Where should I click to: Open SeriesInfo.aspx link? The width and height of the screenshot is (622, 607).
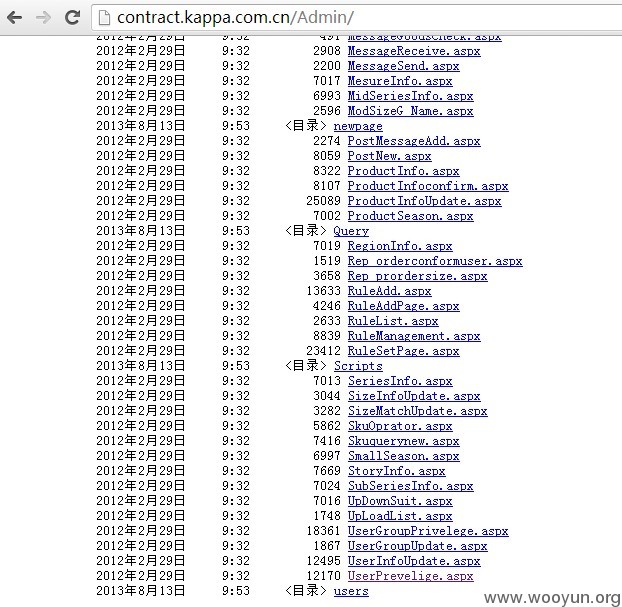click(400, 381)
